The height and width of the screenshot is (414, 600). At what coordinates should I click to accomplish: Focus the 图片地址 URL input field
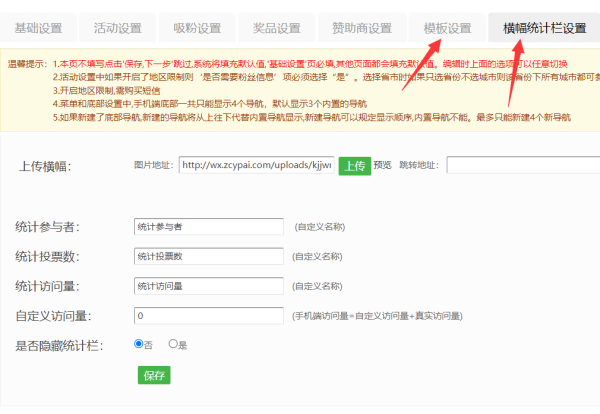pos(257,166)
